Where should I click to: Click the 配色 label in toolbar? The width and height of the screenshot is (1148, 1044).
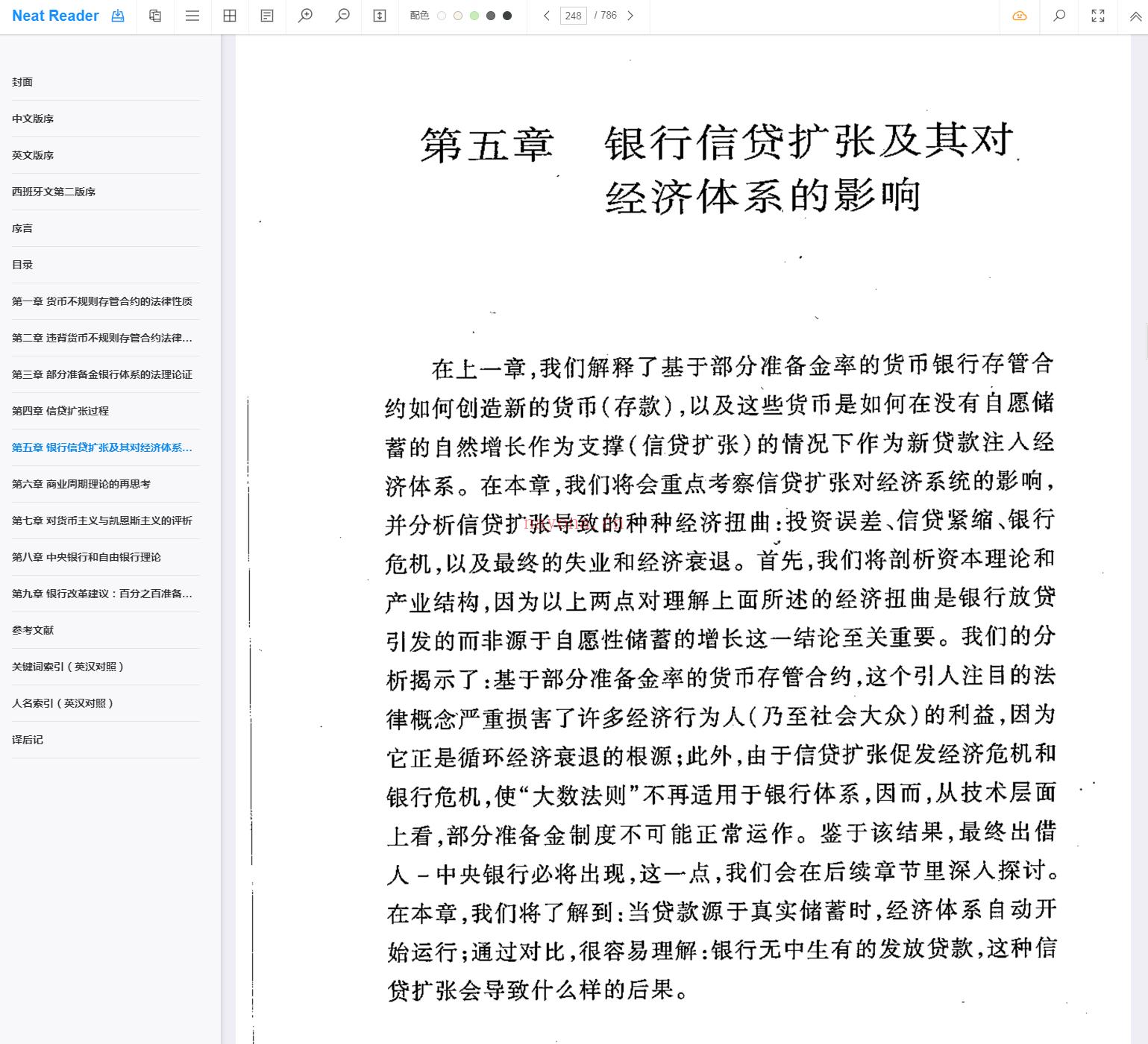pos(419,16)
